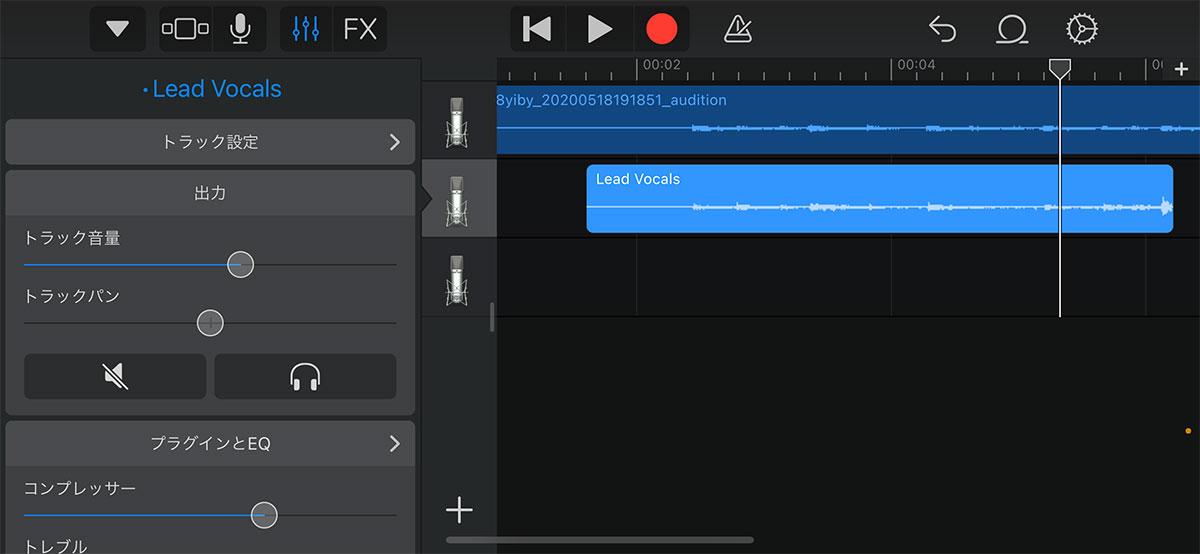
Task: Click the playhead marker on ruler
Action: [x=1060, y=68]
